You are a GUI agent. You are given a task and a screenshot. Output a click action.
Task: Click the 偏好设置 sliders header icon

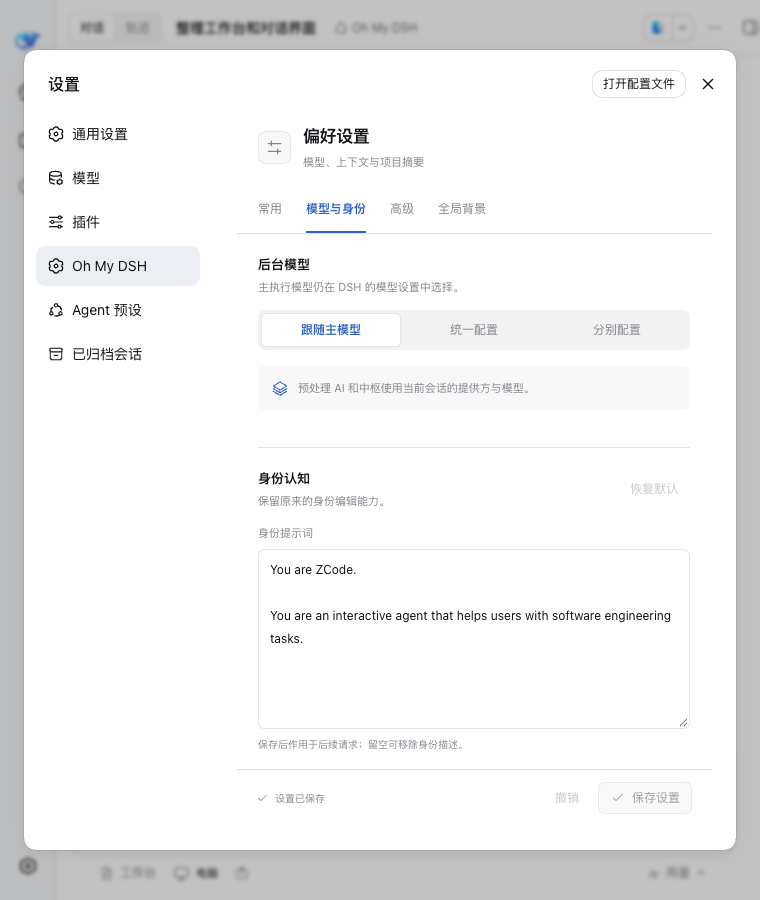click(x=274, y=148)
